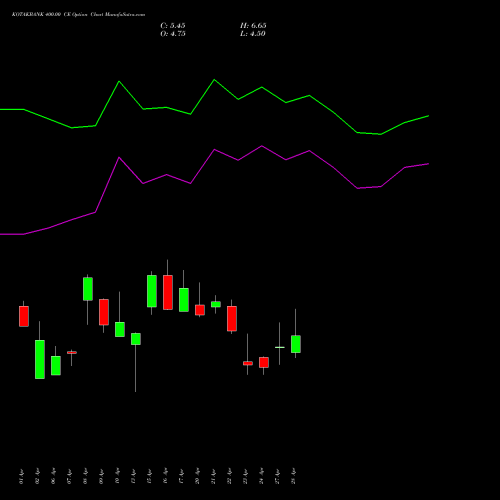
Task: Click the small red candle for 23 Apr
Action: click(248, 363)
